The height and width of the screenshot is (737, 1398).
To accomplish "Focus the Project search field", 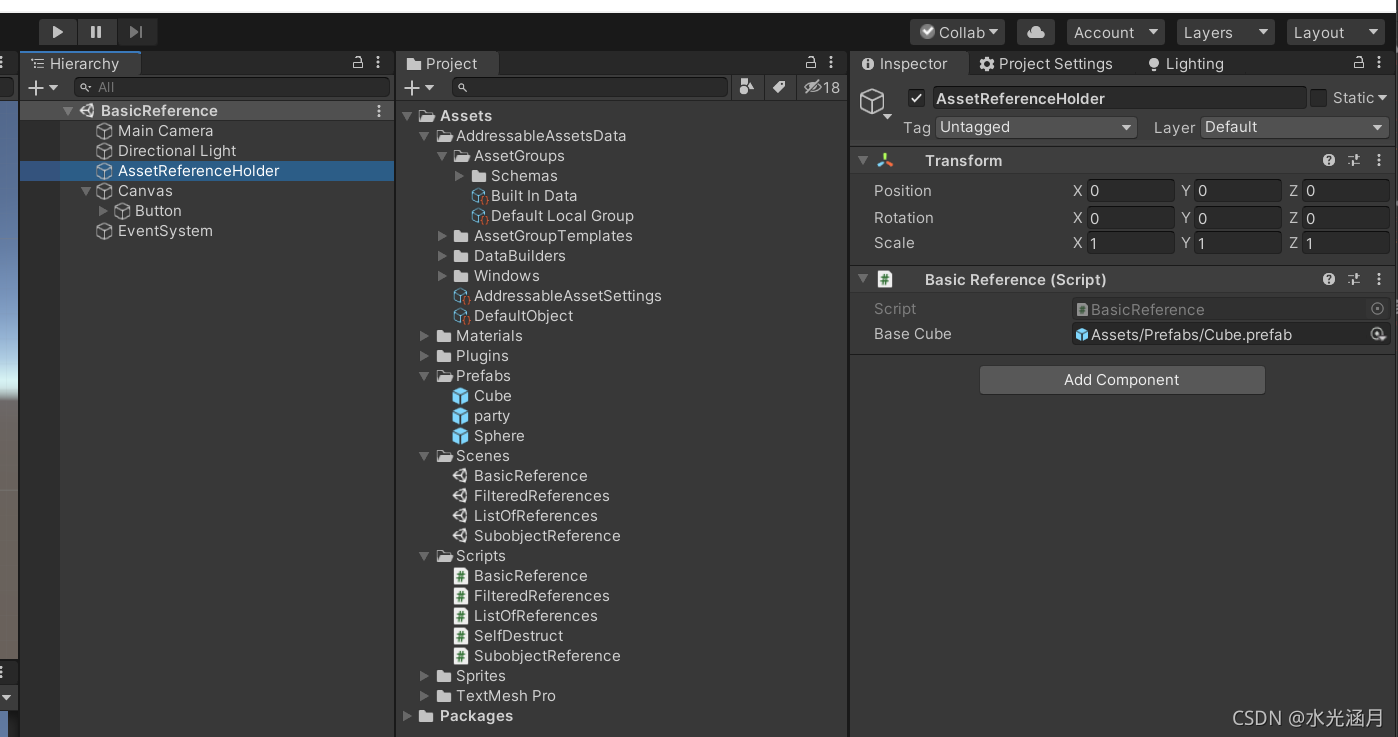I will (x=590, y=88).
